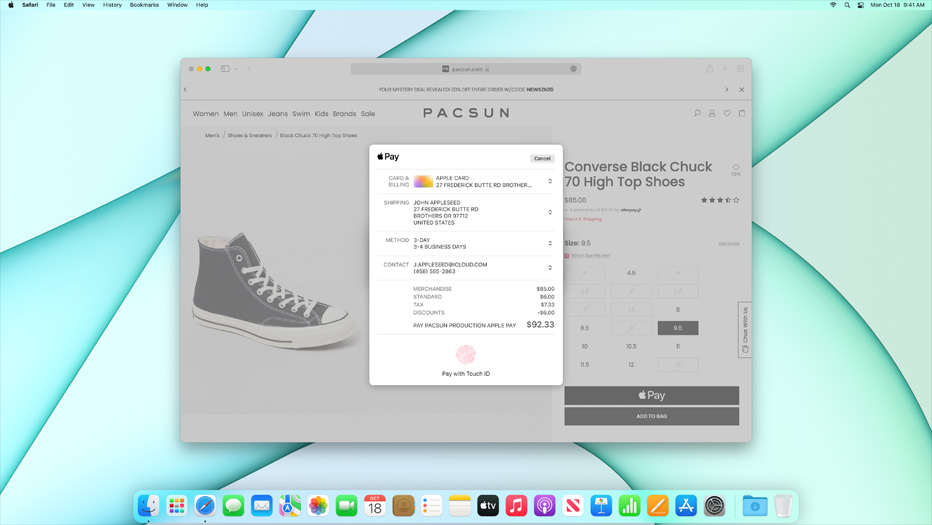Open Photos from the Dock
Screen dimensions: 932x525
click(318, 506)
